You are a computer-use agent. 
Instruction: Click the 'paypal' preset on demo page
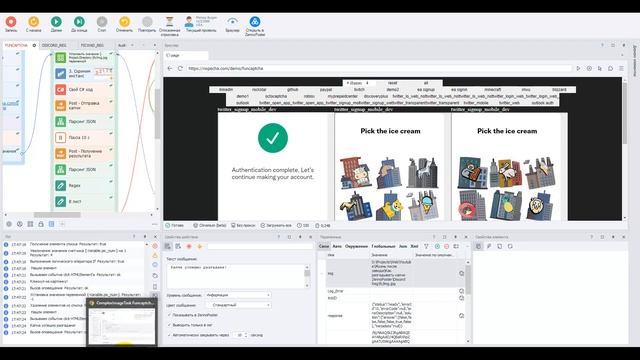click(326, 89)
